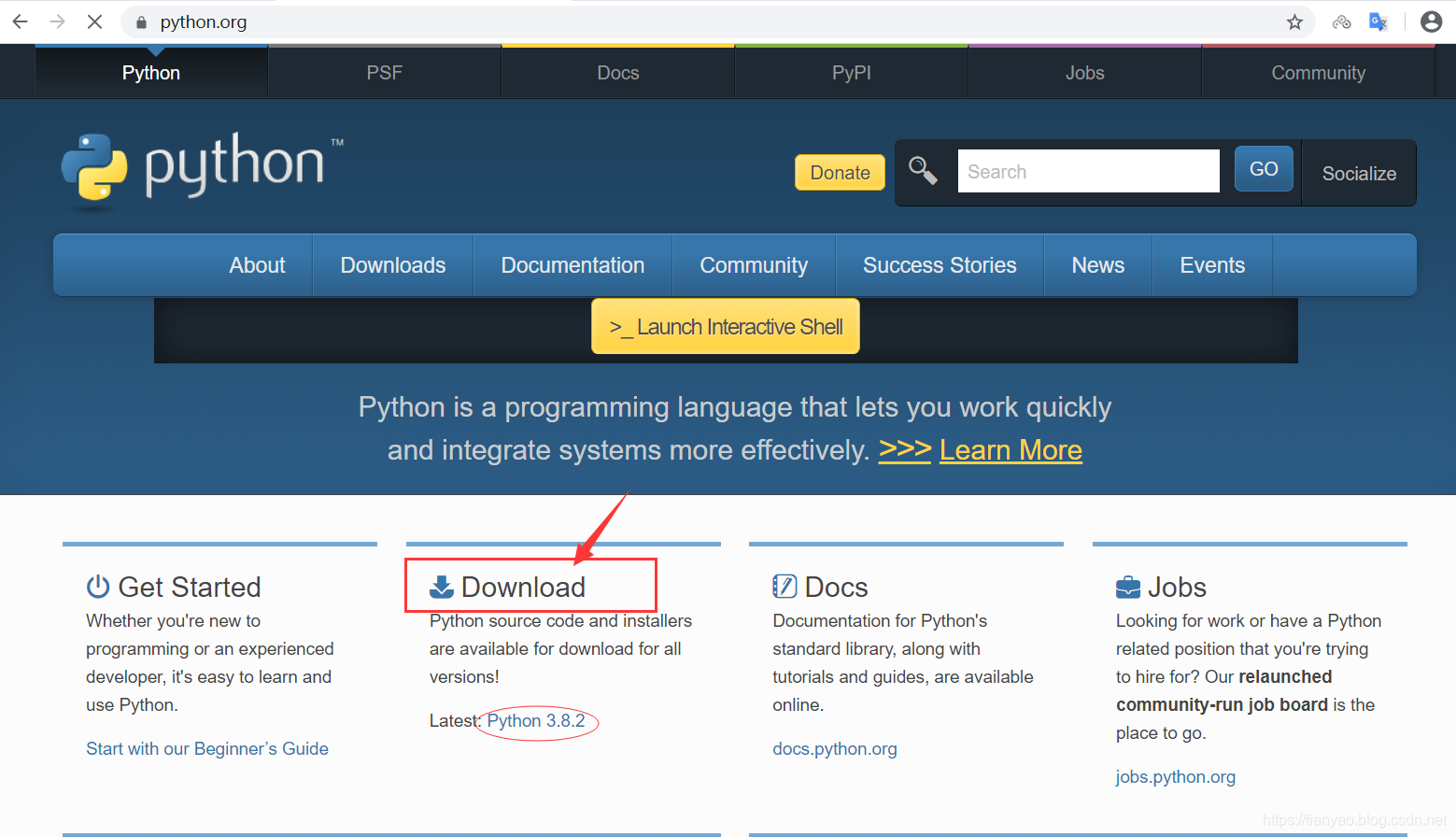Click the download arrow icon beside Download
This screenshot has width=1456, height=837.
pos(441,587)
